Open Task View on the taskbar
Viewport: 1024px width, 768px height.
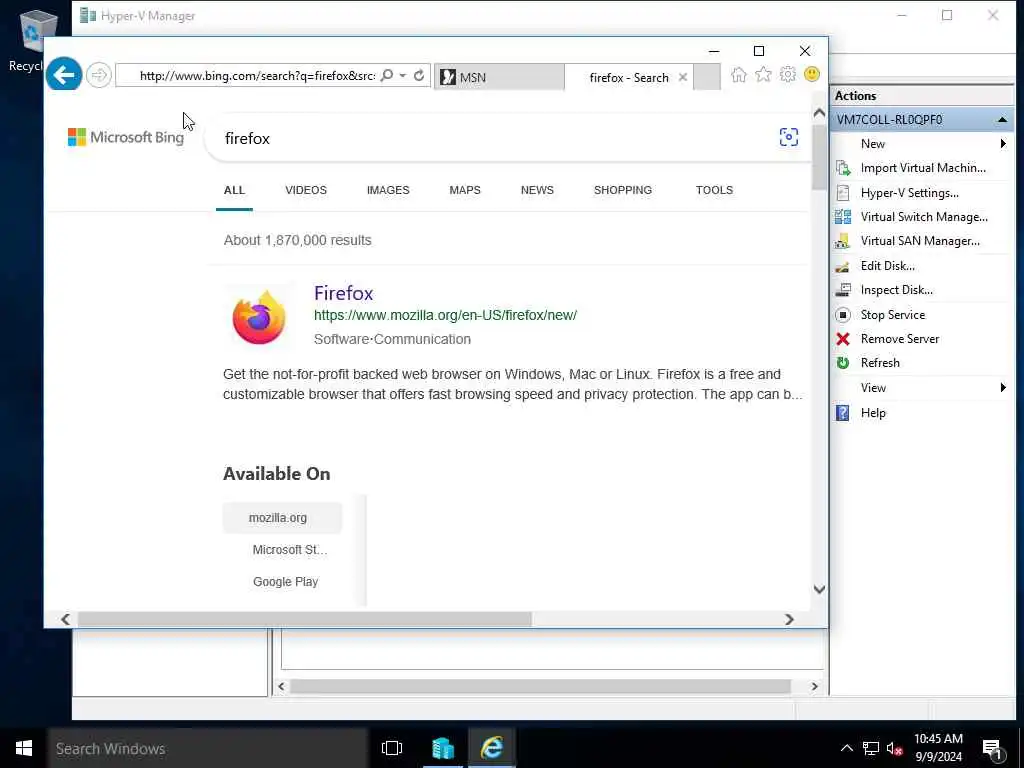coord(392,748)
